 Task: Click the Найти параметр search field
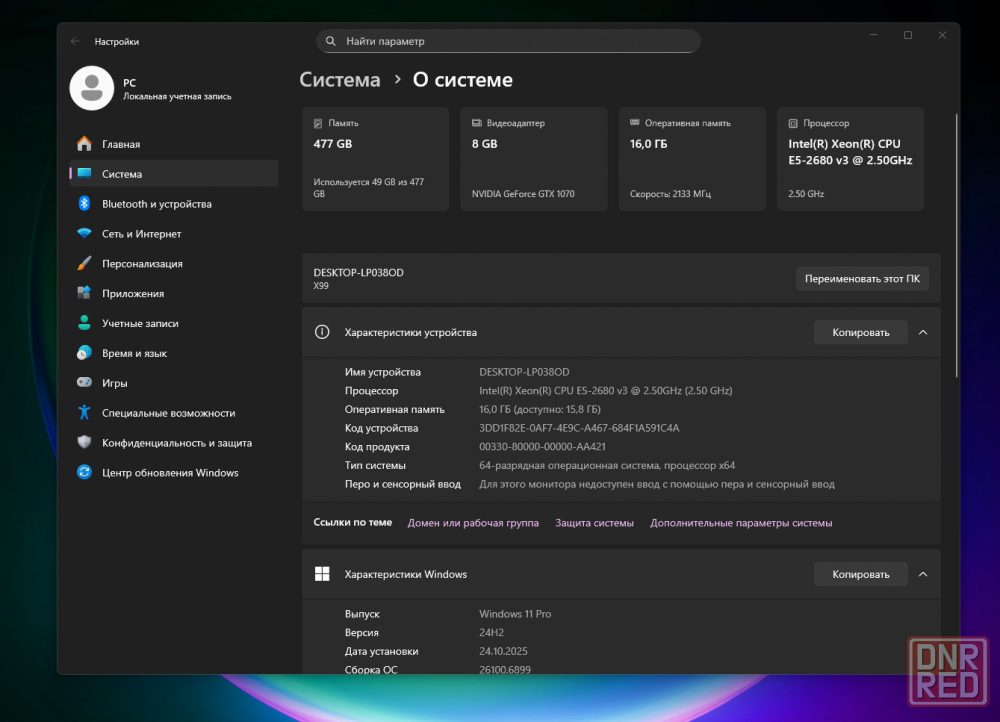508,41
